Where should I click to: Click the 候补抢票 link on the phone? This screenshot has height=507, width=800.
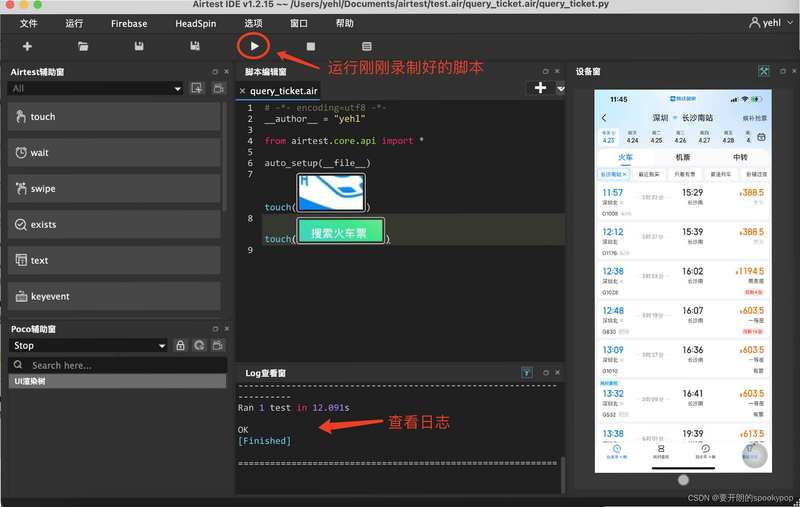(x=755, y=118)
